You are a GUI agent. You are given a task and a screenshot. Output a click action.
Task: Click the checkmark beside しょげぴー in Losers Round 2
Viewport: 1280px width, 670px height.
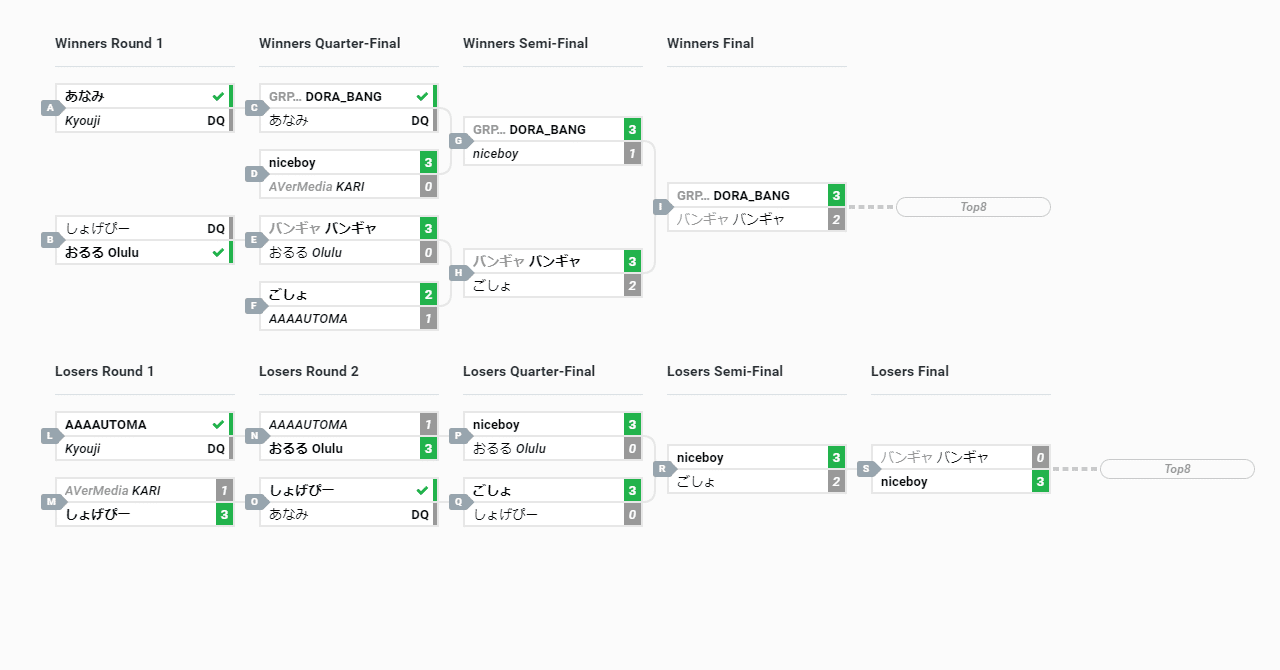point(422,490)
